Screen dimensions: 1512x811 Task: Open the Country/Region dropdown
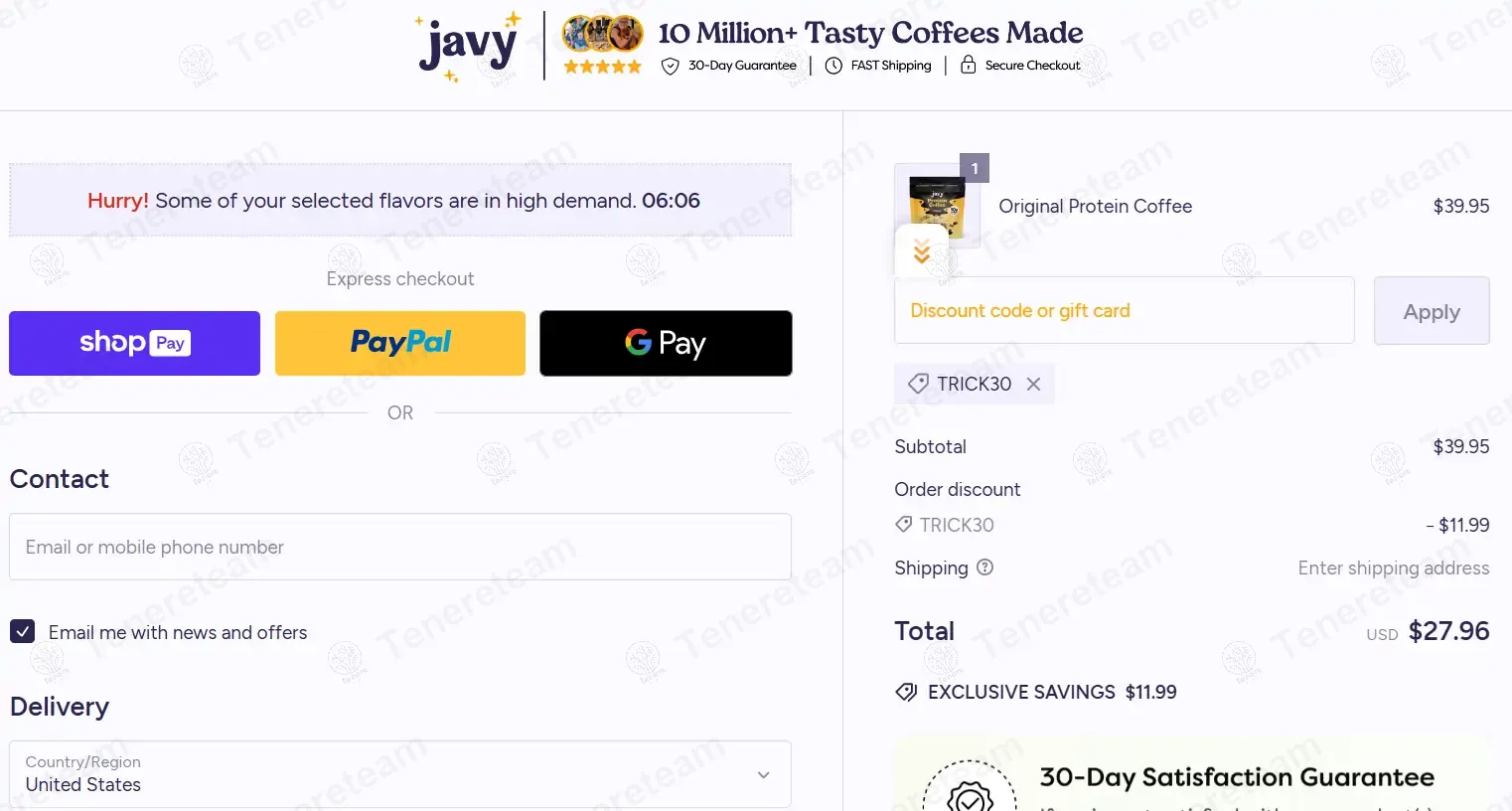click(400, 774)
